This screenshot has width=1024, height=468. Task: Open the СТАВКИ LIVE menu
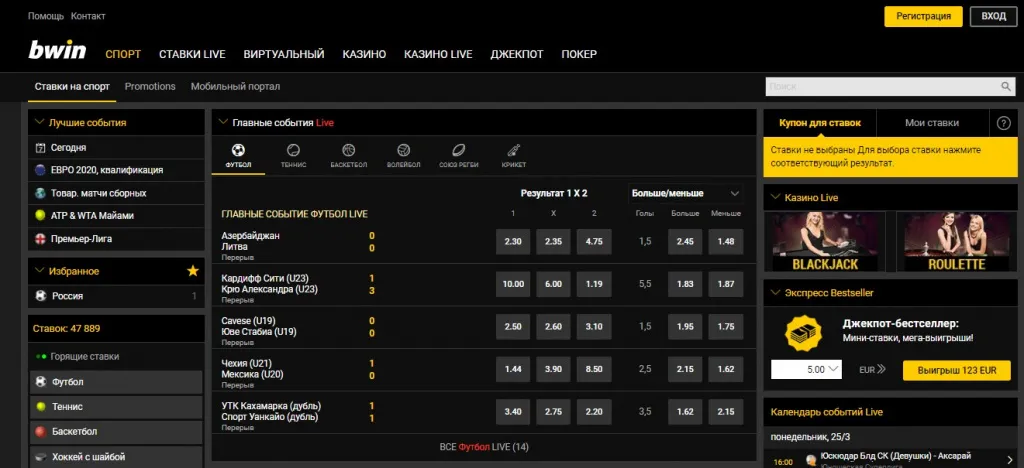(192, 54)
